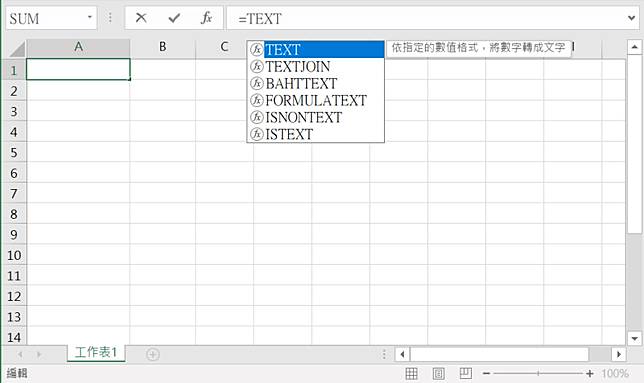Viewport: 644px width, 383px height.
Task: Zoom out with the minus button
Action: click(x=486, y=373)
